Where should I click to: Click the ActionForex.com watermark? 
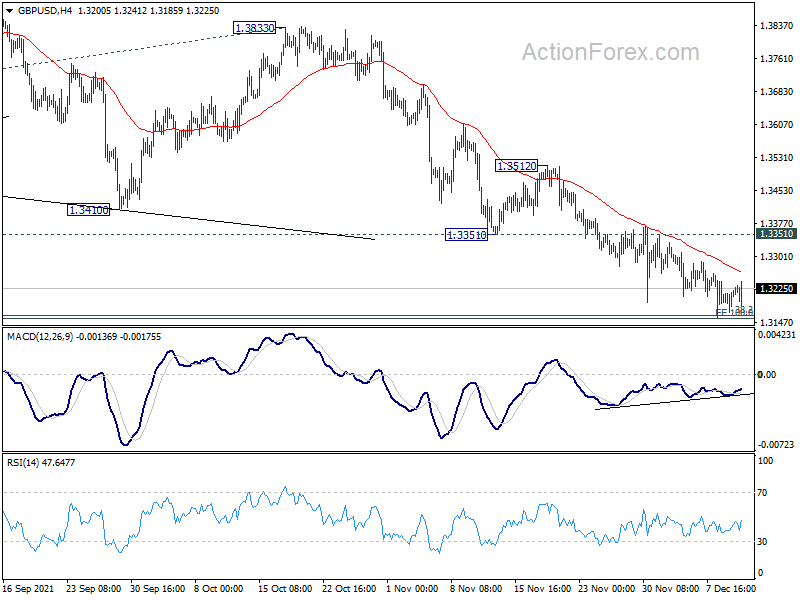(610, 52)
